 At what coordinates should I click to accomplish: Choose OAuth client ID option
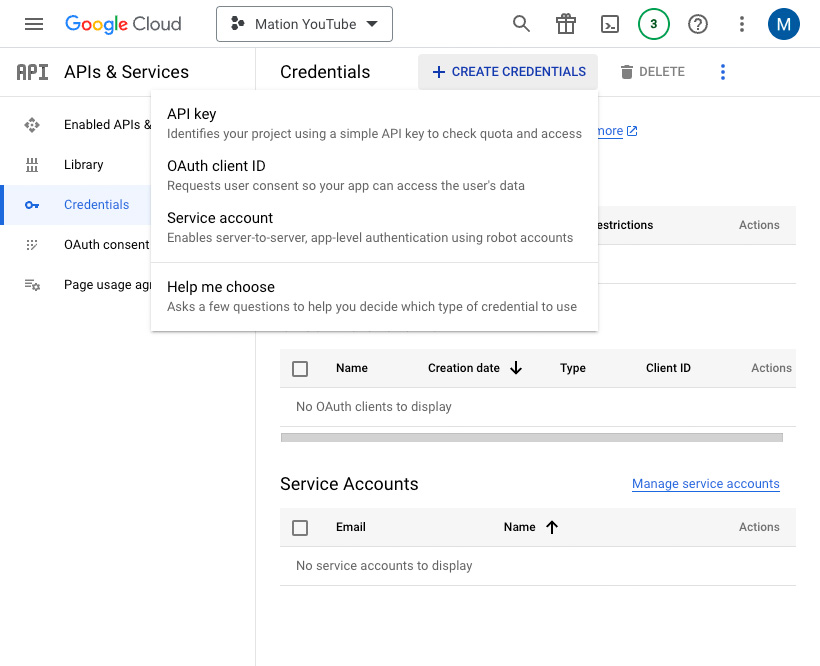[374, 175]
